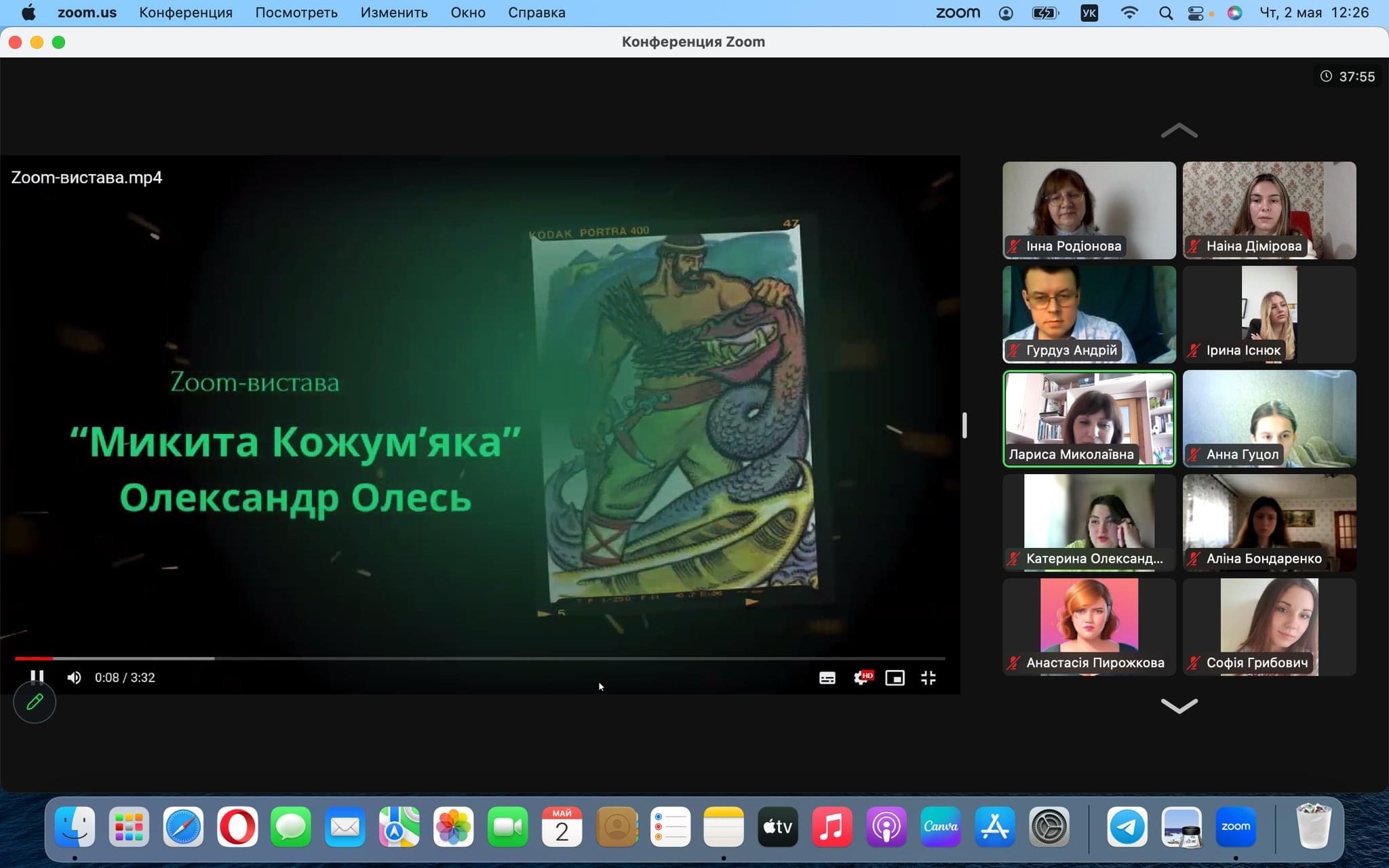
Task: Open Podcasts from the Dock
Action: click(x=886, y=827)
